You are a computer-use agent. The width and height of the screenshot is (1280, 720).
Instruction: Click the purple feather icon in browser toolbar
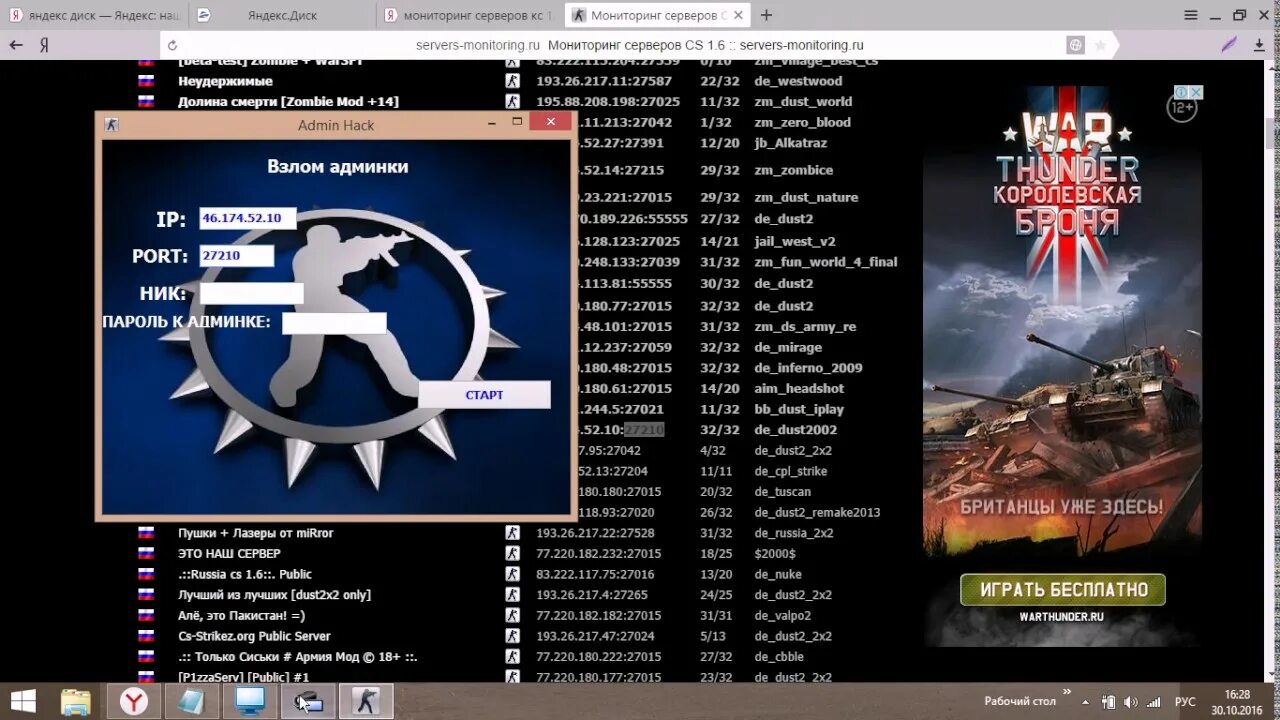click(1230, 45)
